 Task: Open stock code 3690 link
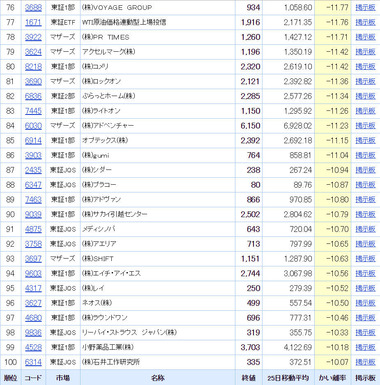pyautogui.click(x=33, y=81)
